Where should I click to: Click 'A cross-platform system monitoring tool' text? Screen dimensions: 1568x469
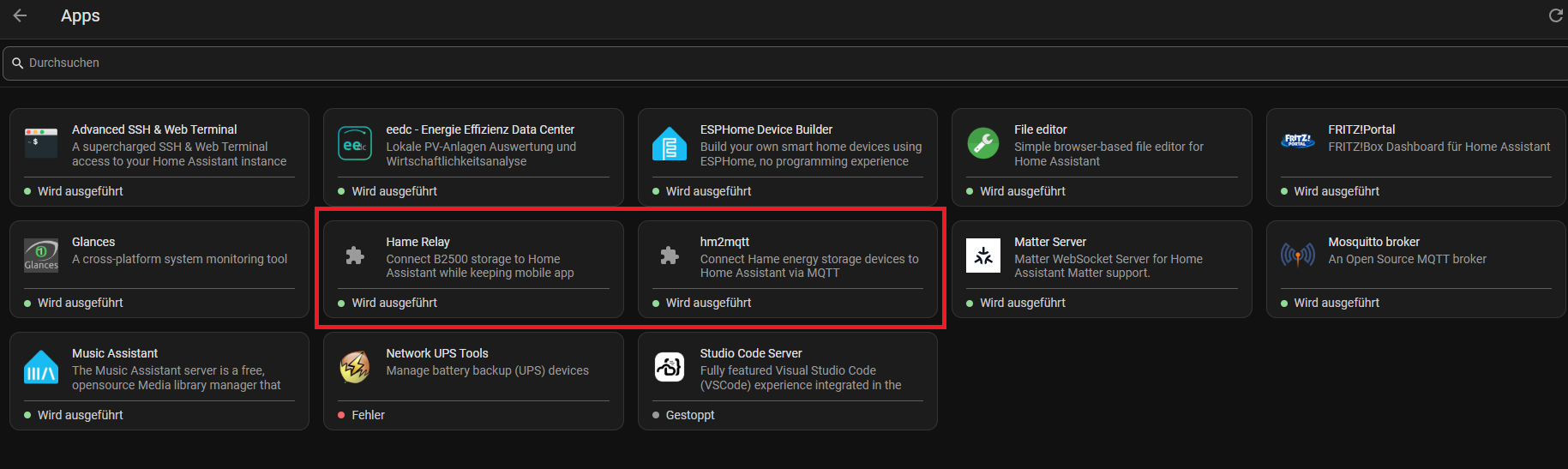180,259
